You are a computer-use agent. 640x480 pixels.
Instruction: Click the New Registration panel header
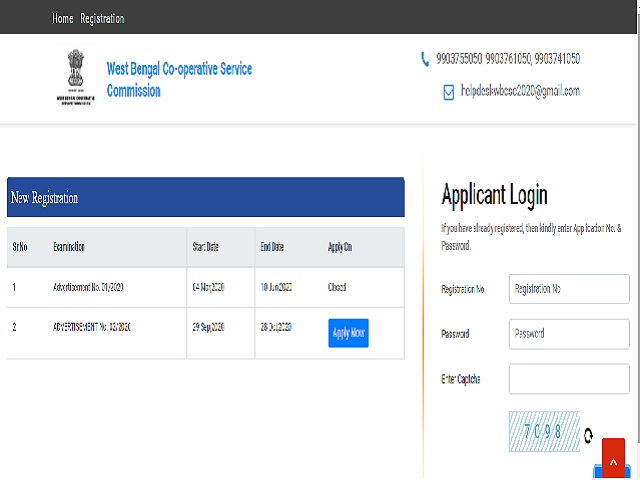click(205, 198)
